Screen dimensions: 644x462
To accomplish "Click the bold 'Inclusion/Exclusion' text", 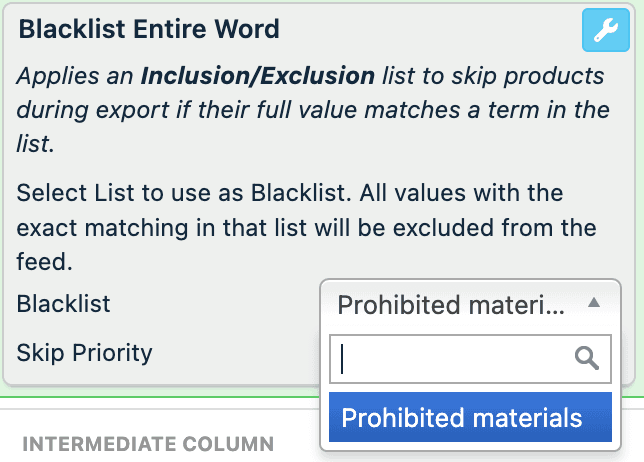I will click(x=258, y=77).
